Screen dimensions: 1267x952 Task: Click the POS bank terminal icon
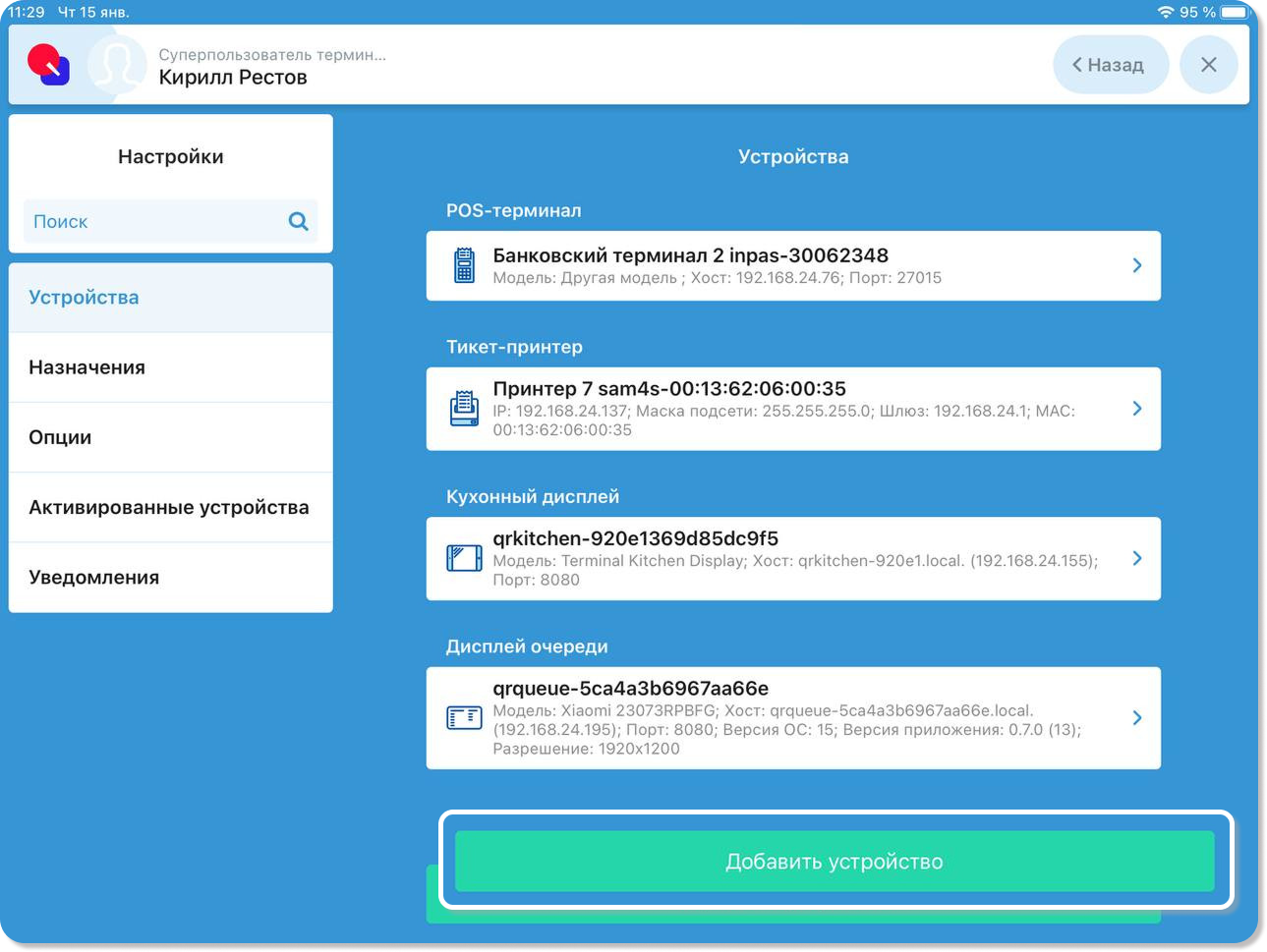pos(464,265)
